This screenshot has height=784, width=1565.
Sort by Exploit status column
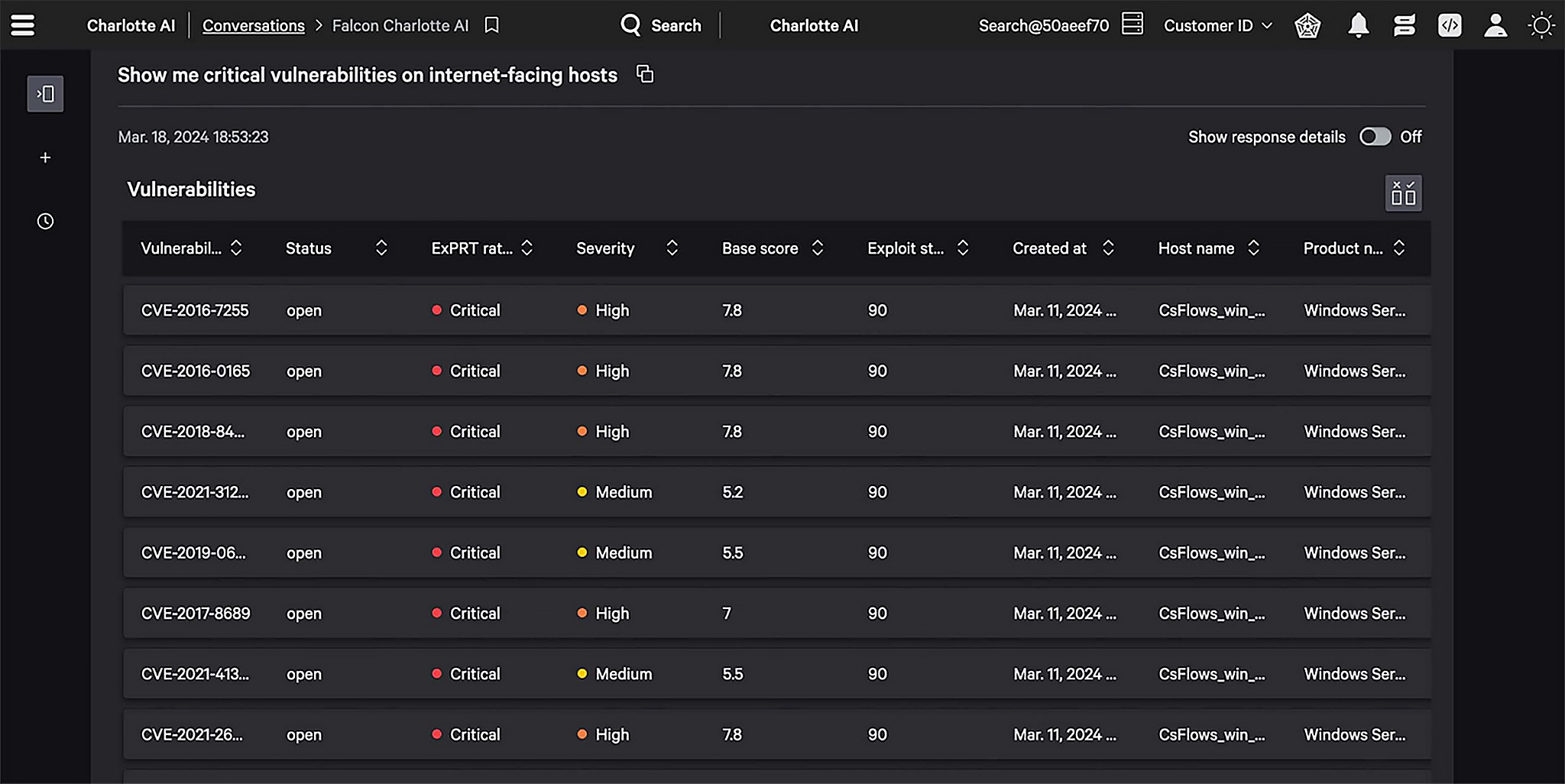962,248
